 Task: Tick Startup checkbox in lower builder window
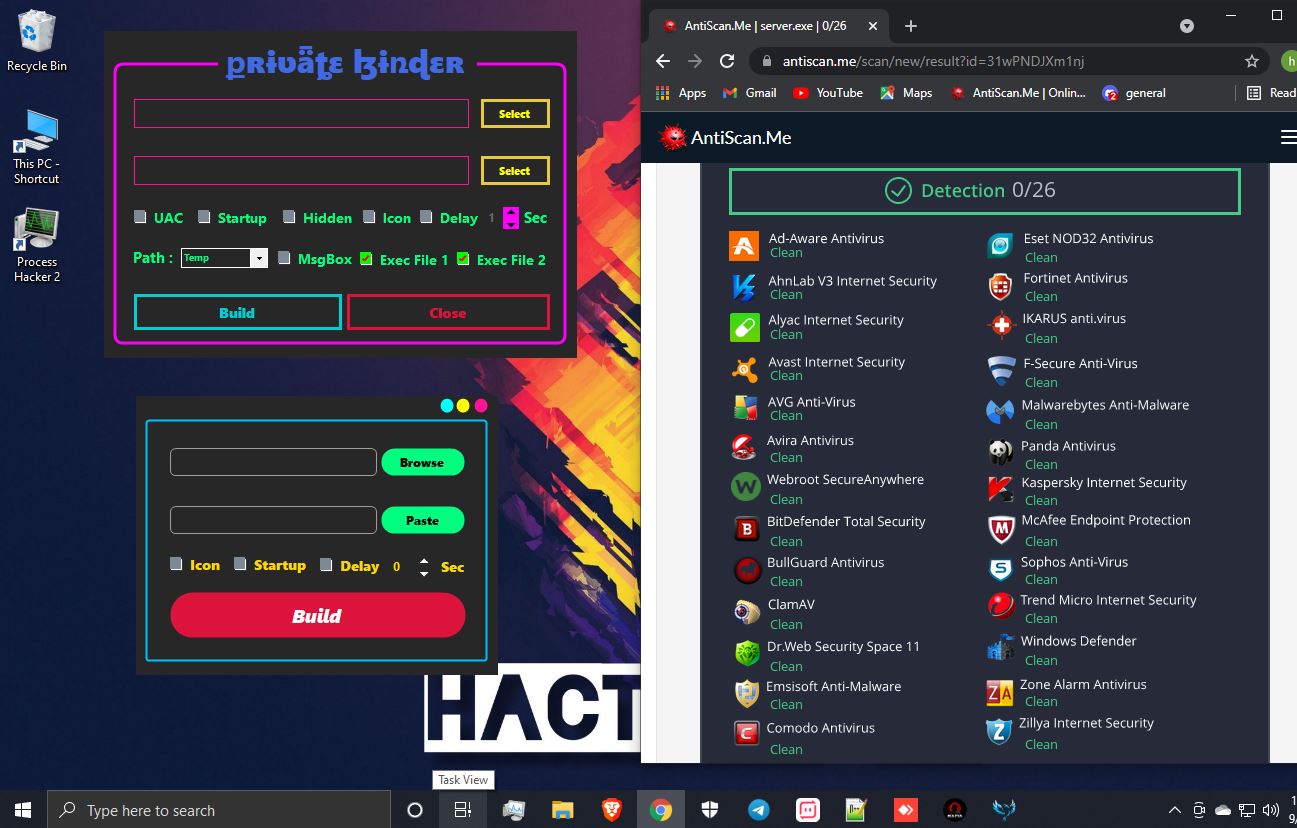[240, 564]
